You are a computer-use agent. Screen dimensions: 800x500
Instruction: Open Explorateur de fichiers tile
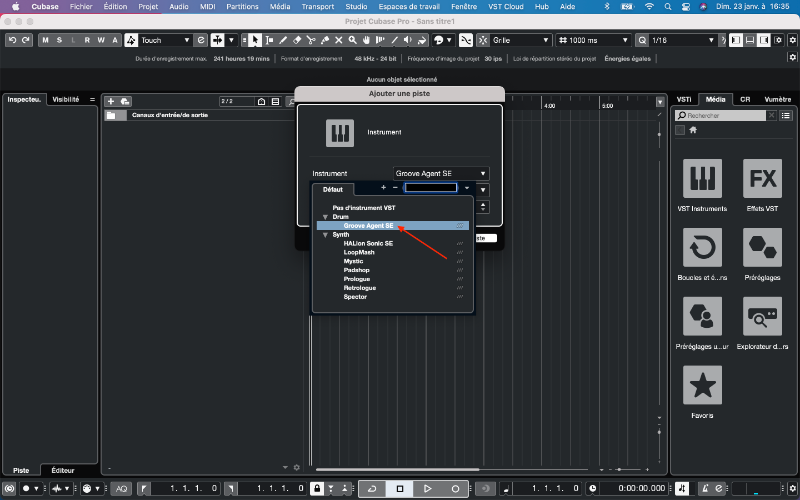click(762, 316)
